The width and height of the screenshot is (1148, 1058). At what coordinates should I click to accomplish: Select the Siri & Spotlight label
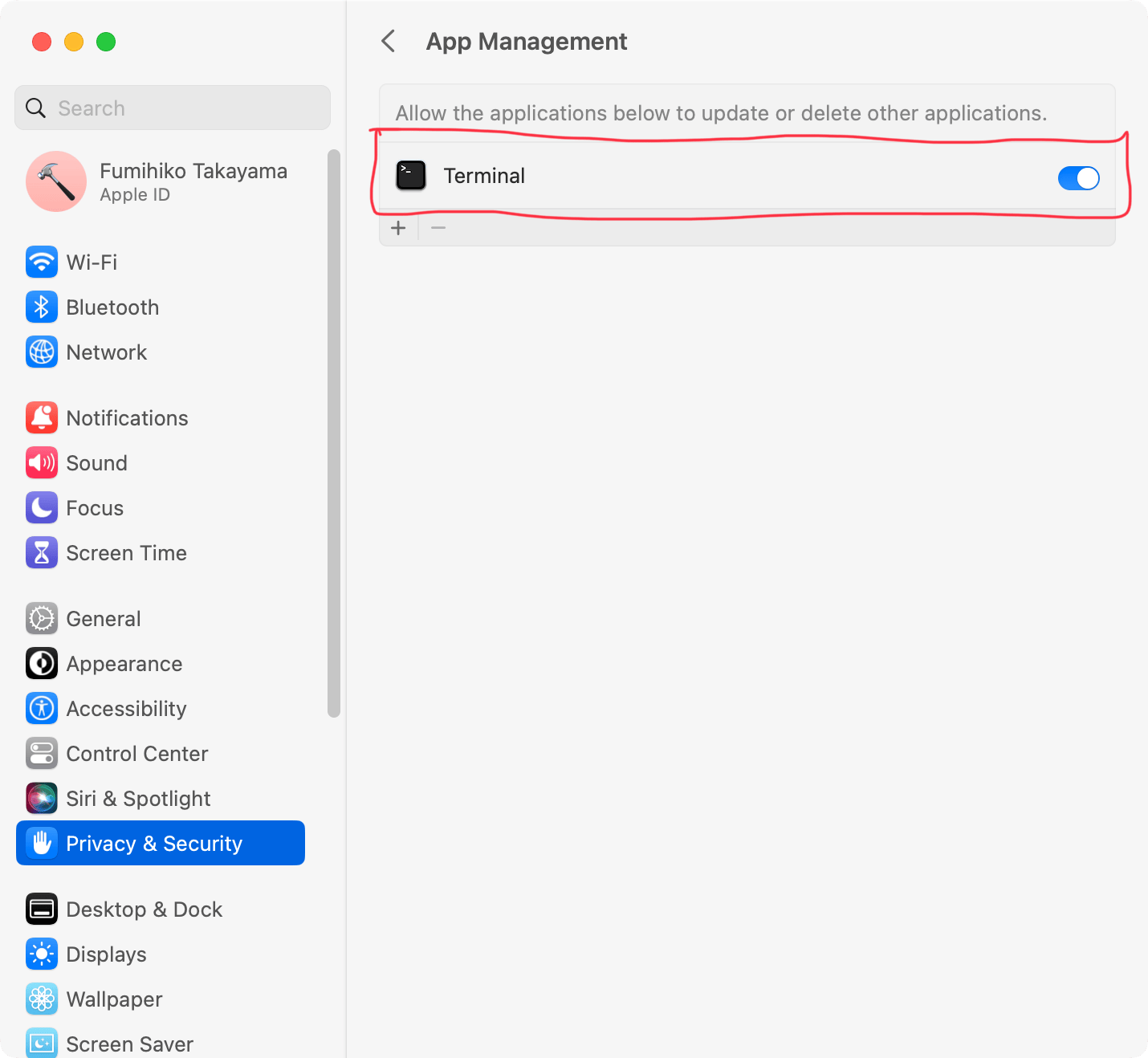(138, 799)
